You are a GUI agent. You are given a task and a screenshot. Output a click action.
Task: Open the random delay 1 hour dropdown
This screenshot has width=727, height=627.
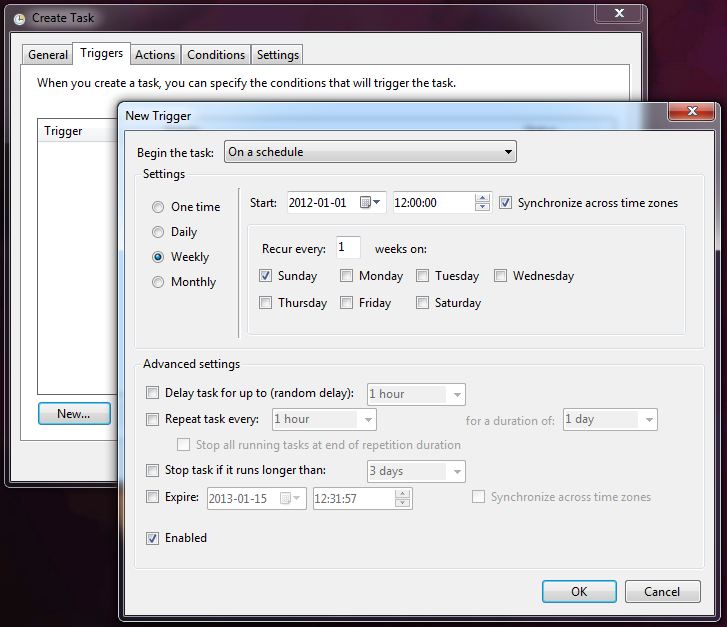click(x=416, y=394)
